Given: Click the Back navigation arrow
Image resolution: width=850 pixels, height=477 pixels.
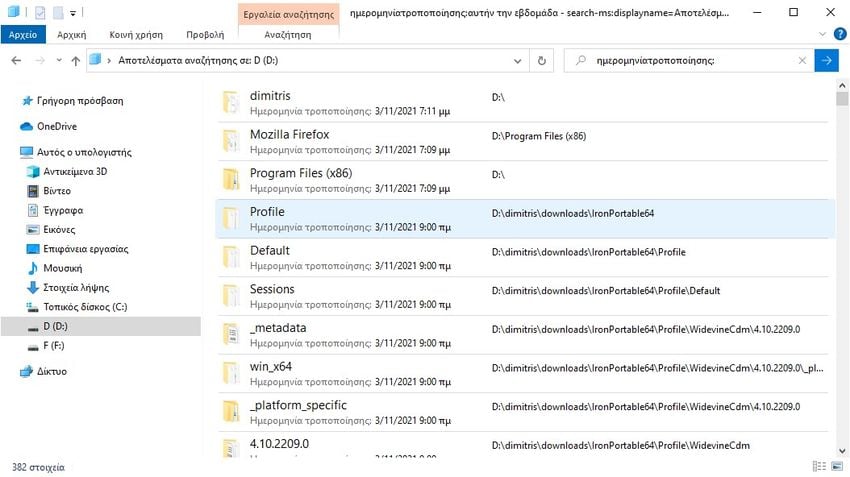Looking at the screenshot, I should pyautogui.click(x=16, y=60).
